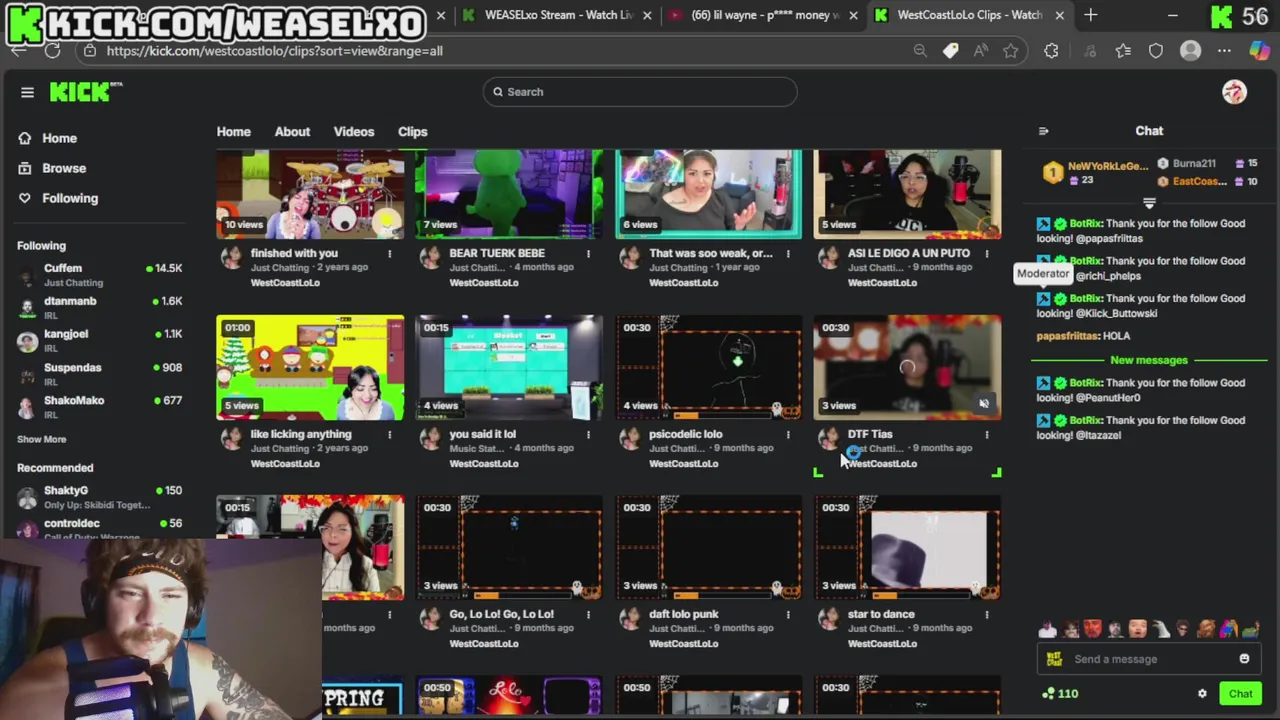Viewport: 1280px width, 720px height.
Task: Open options menu for ASI LE DIGO A UN PUTO clip
Action: click(x=987, y=254)
